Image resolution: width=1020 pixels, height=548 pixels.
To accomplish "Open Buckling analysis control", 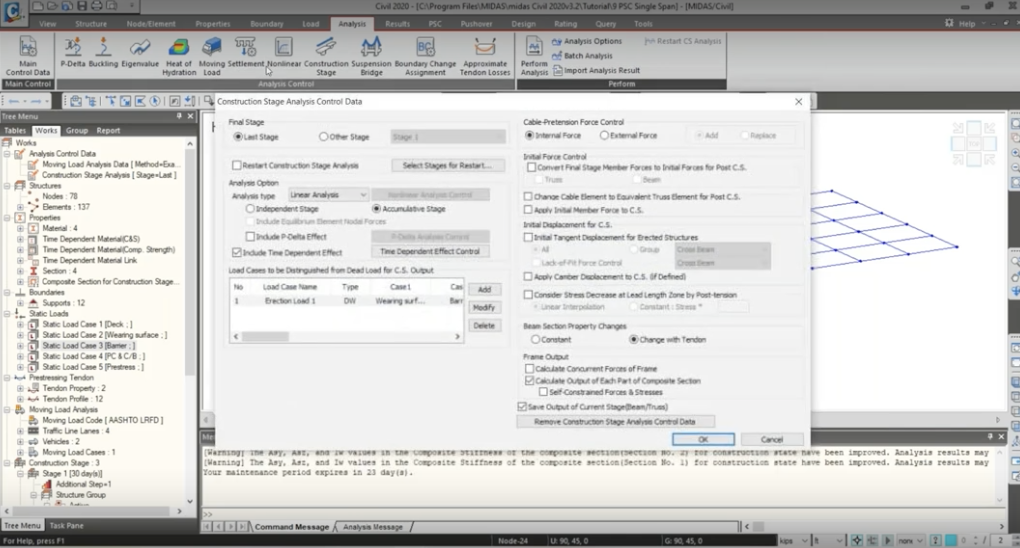I will (x=103, y=53).
